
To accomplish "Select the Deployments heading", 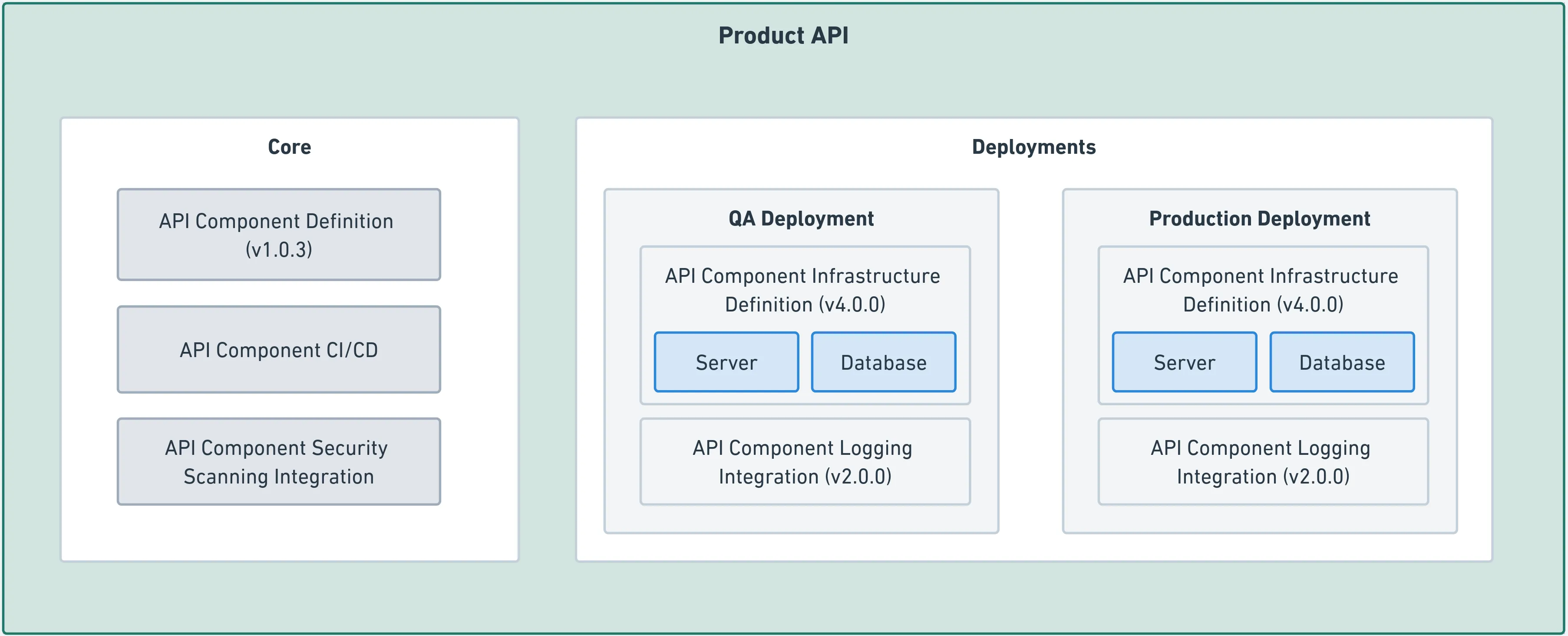I will [1033, 147].
